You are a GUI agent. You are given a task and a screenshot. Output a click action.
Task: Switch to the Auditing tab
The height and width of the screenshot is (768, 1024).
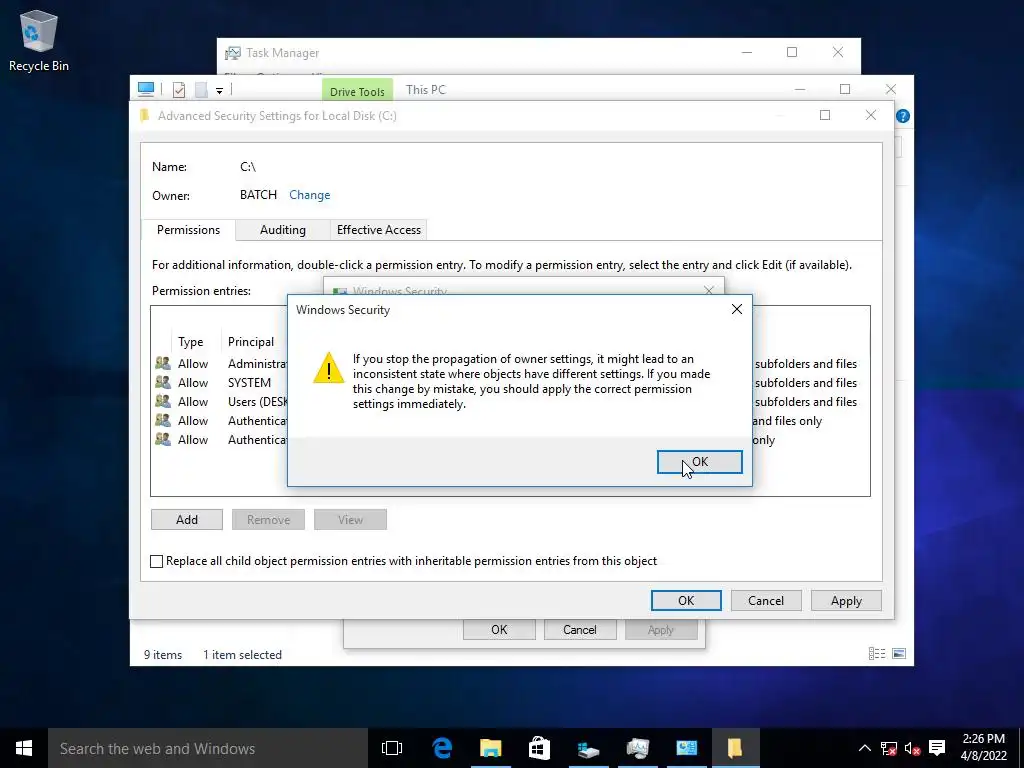click(x=283, y=230)
